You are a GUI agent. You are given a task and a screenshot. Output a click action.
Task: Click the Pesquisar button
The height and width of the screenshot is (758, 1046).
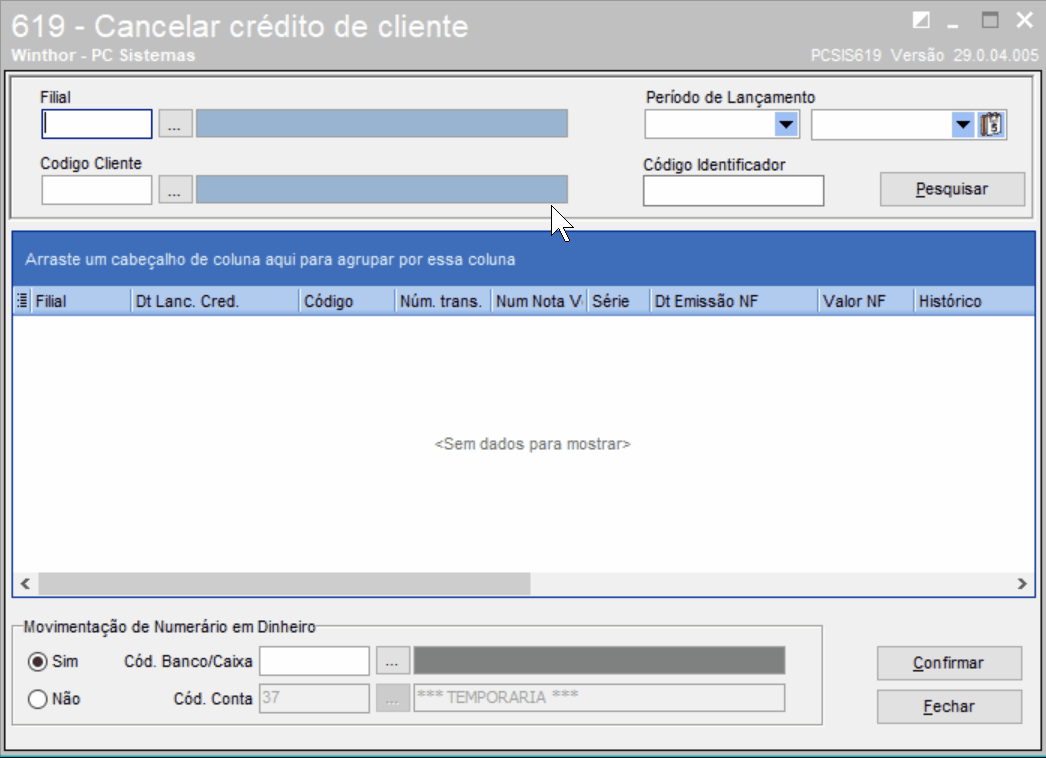(x=952, y=190)
